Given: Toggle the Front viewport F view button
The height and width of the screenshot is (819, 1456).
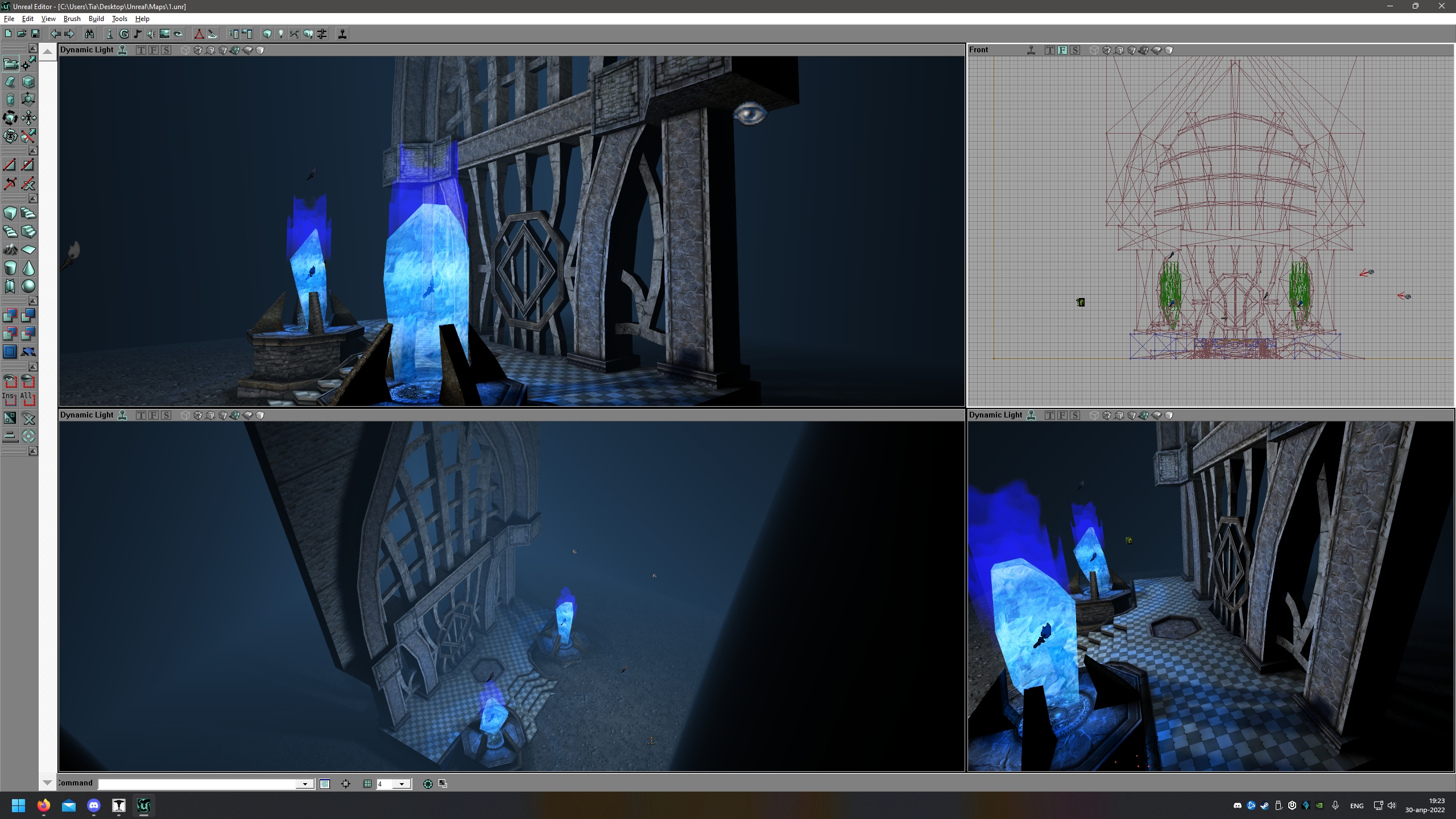Looking at the screenshot, I should [1062, 50].
